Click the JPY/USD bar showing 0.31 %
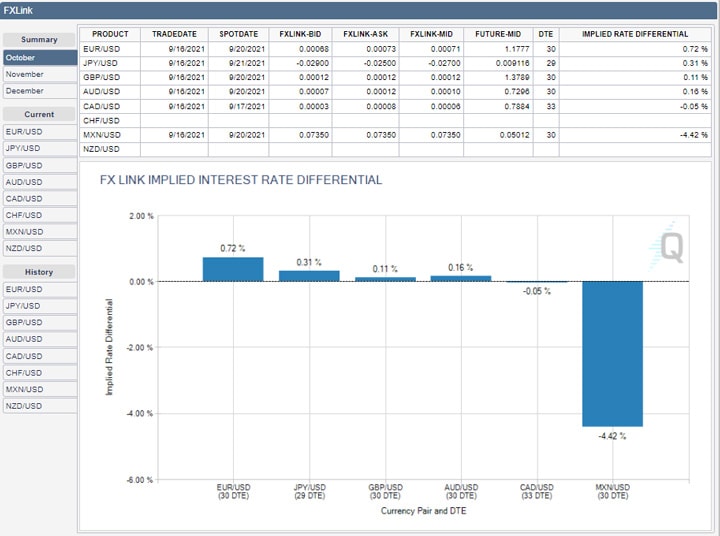 point(309,276)
